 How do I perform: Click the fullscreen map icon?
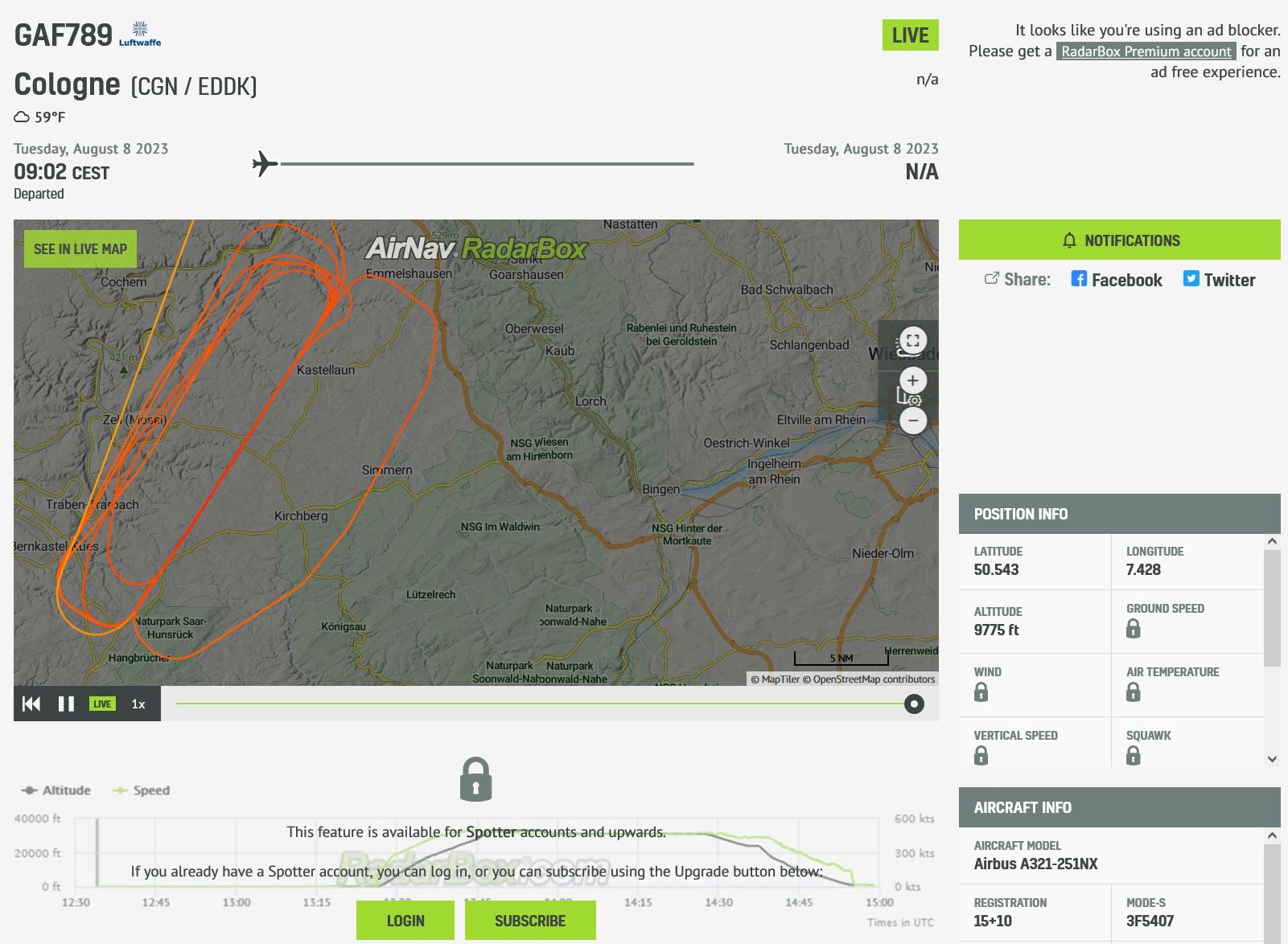click(912, 341)
